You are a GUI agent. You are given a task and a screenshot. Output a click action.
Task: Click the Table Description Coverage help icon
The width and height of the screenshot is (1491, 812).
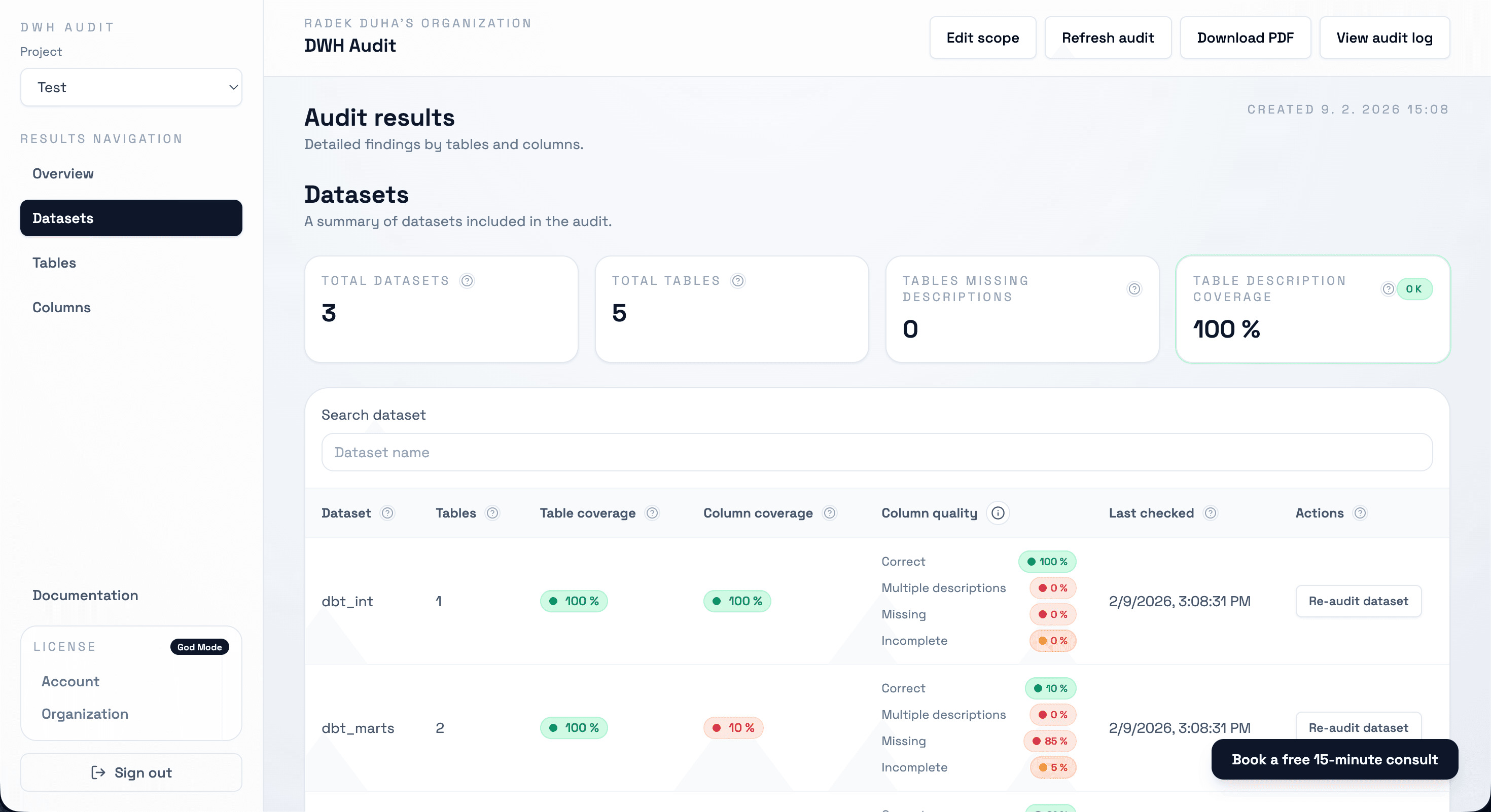(x=1387, y=289)
